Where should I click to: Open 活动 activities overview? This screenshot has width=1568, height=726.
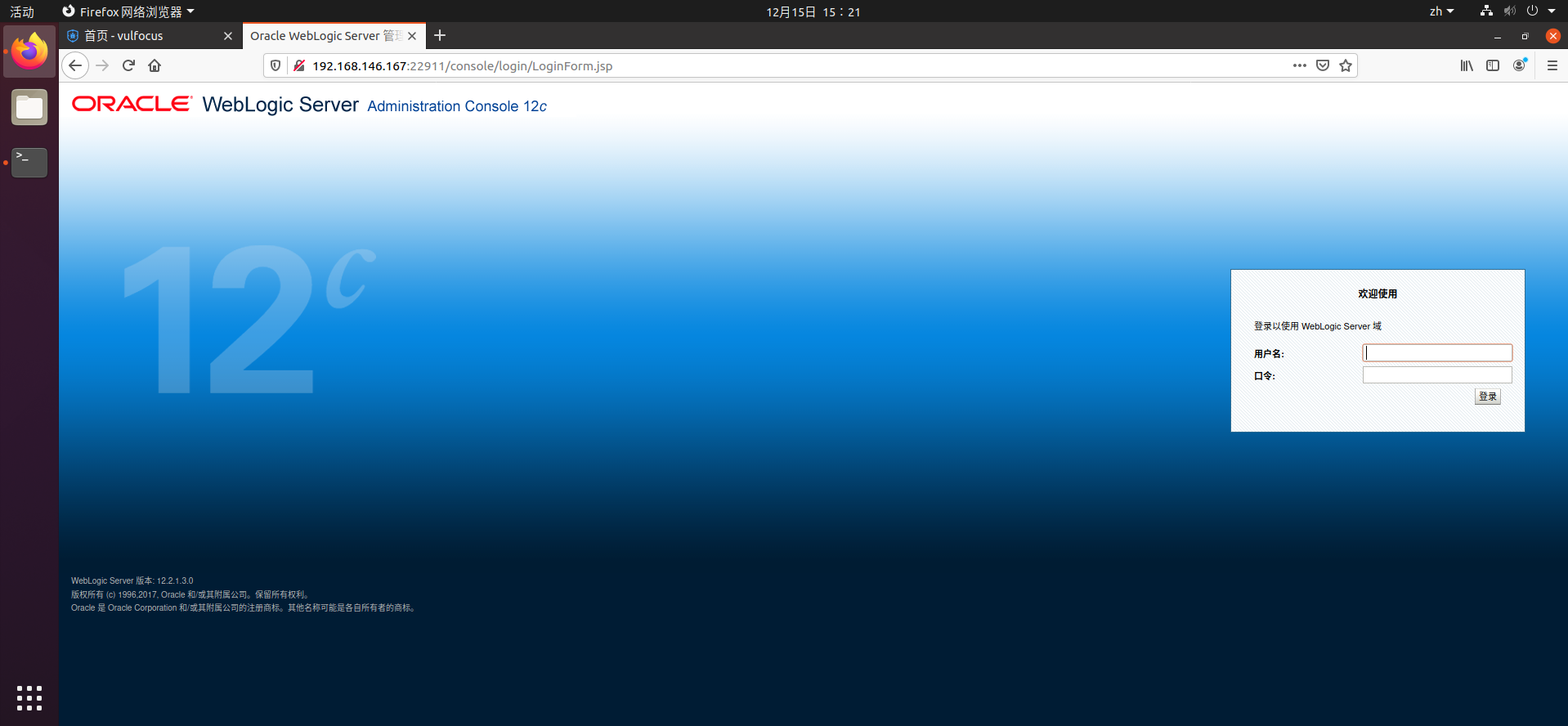pyautogui.click(x=22, y=11)
